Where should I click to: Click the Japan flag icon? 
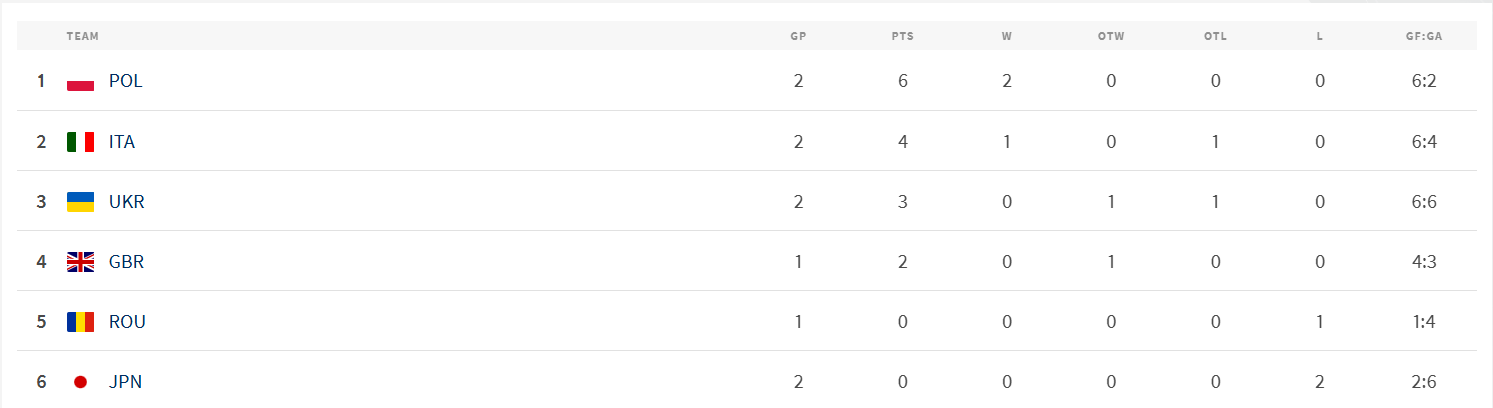(80, 382)
